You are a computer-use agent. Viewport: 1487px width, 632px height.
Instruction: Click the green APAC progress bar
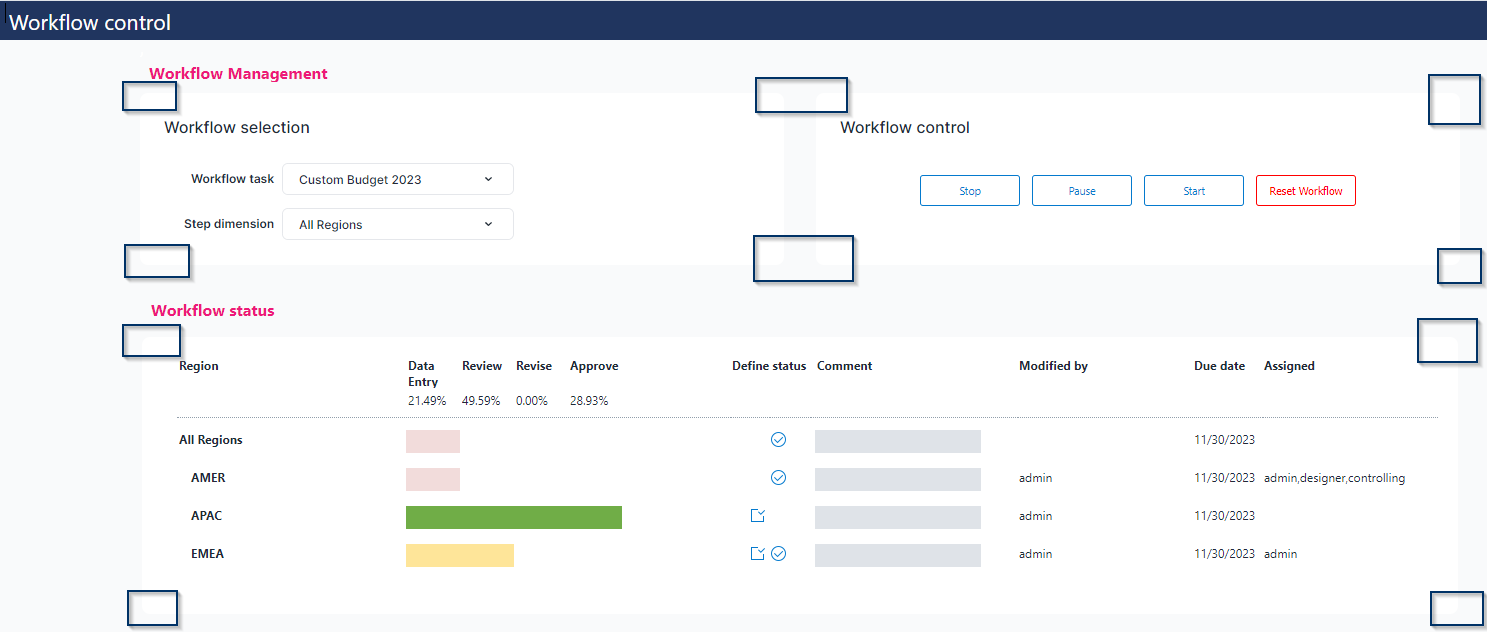coord(513,517)
